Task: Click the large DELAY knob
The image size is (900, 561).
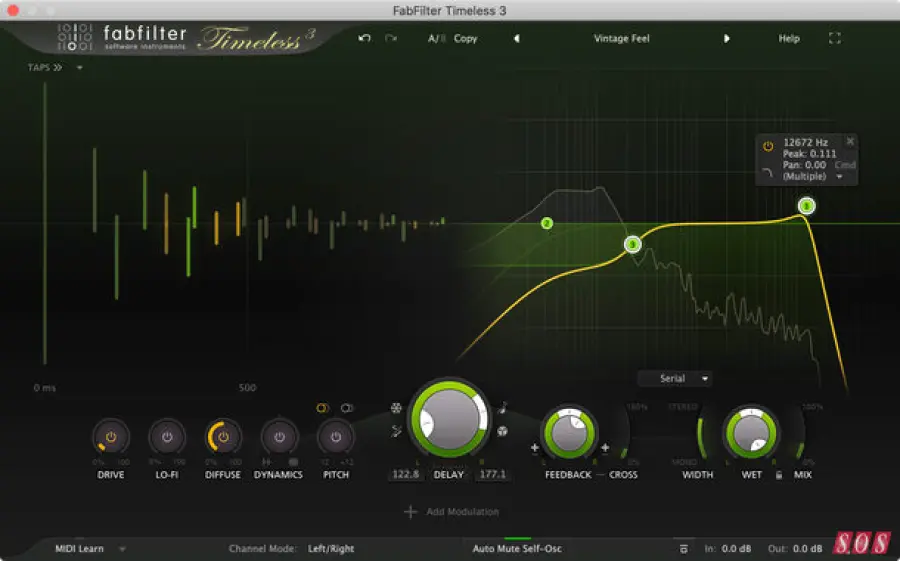Action: click(x=449, y=419)
